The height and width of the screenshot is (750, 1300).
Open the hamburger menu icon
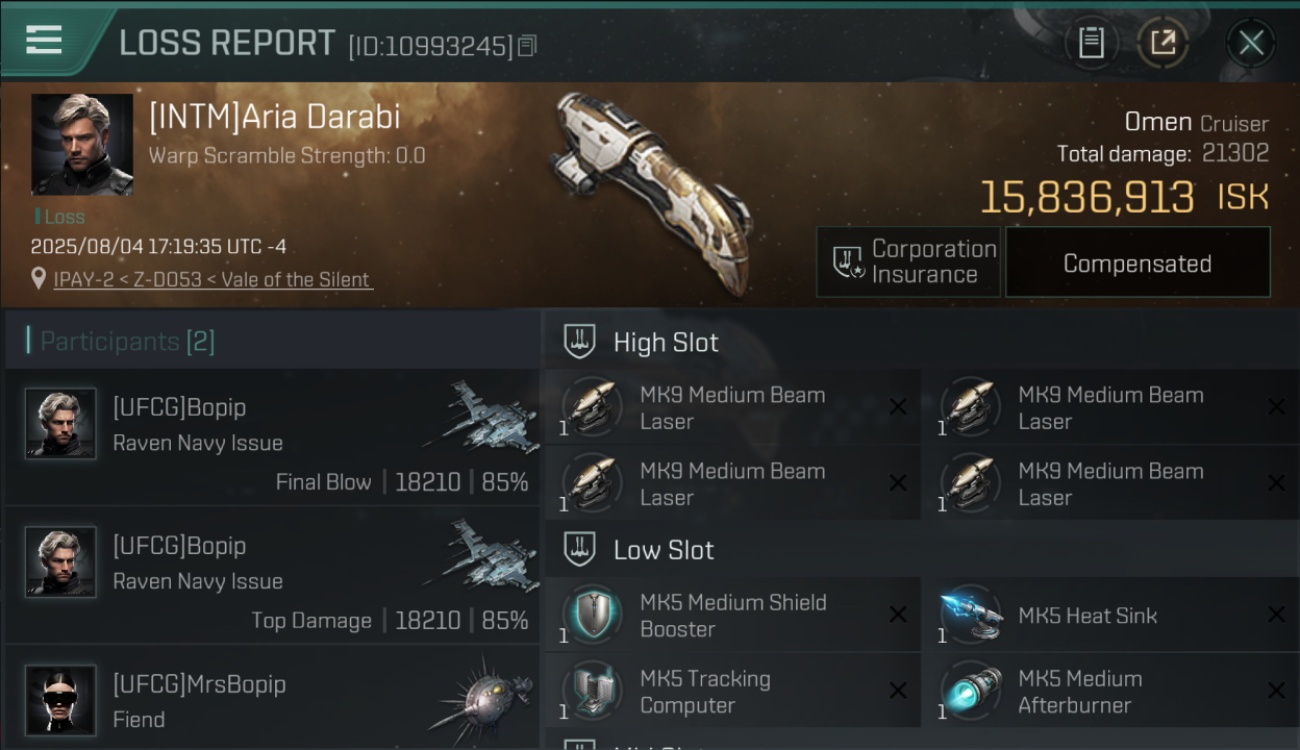pyautogui.click(x=43, y=40)
